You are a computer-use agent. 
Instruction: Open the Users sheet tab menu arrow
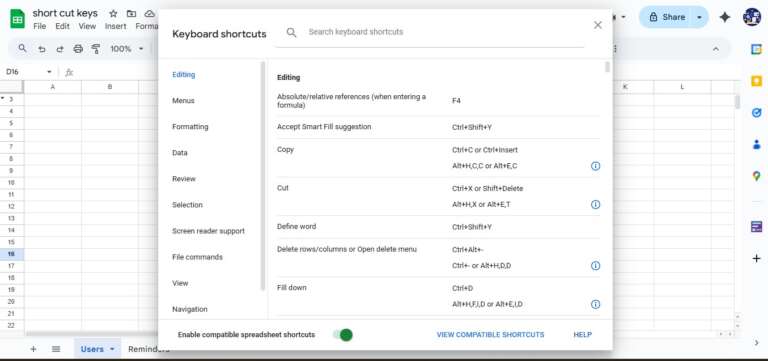point(112,349)
